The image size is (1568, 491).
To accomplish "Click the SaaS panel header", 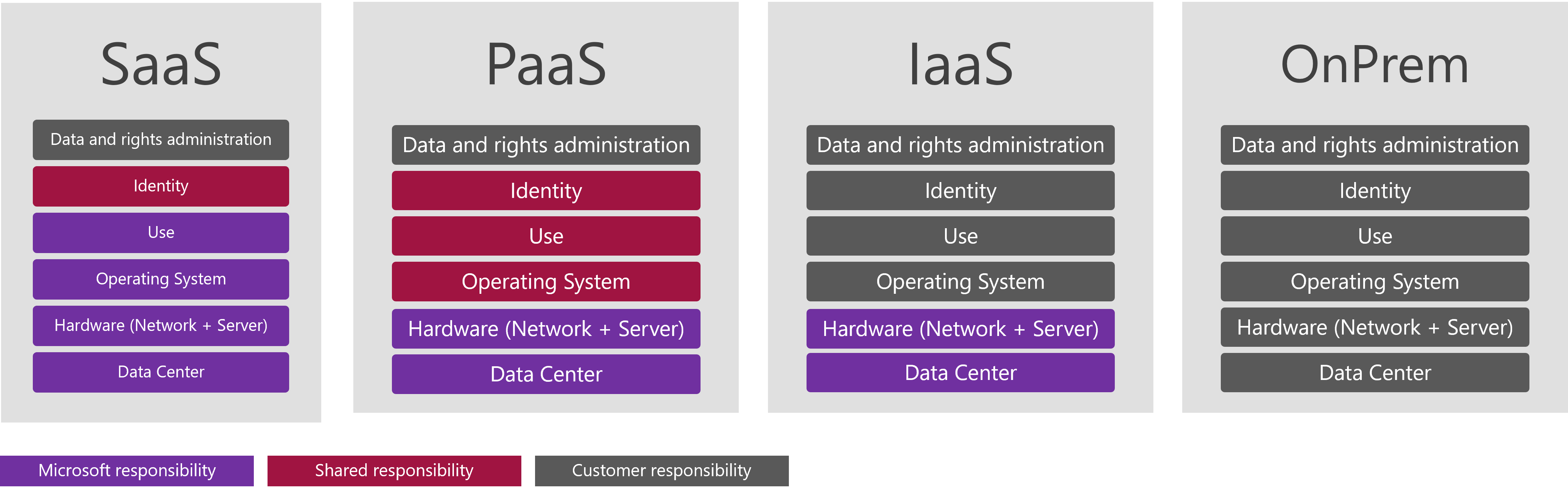I will coord(165,55).
